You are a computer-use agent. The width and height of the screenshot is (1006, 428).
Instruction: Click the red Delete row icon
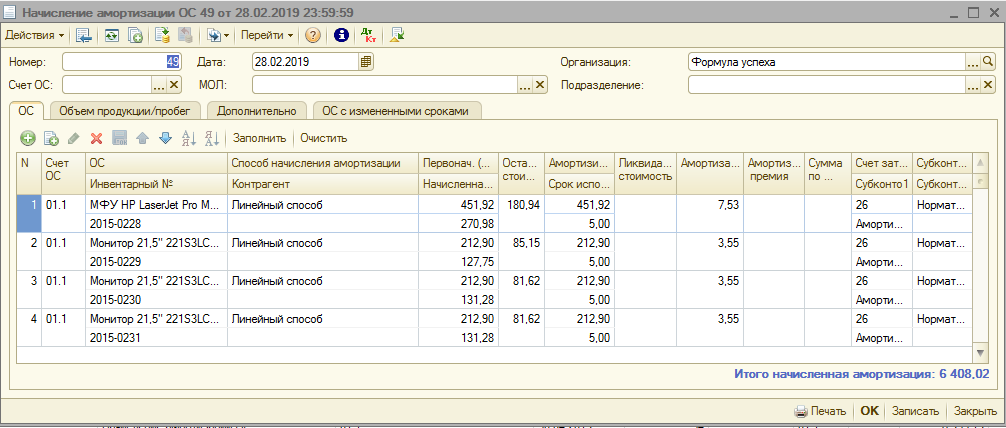click(x=97, y=138)
